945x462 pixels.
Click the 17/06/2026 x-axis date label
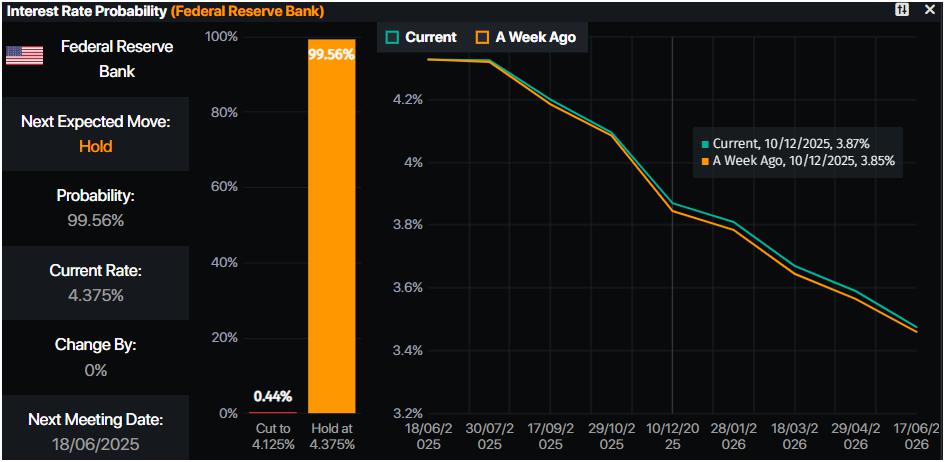[917, 437]
